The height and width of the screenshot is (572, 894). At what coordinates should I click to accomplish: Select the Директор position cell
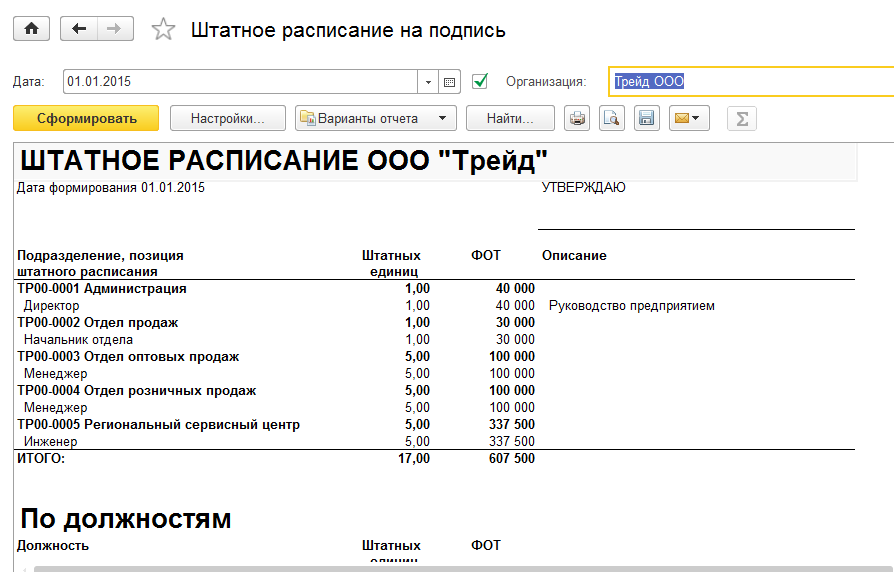click(x=51, y=306)
